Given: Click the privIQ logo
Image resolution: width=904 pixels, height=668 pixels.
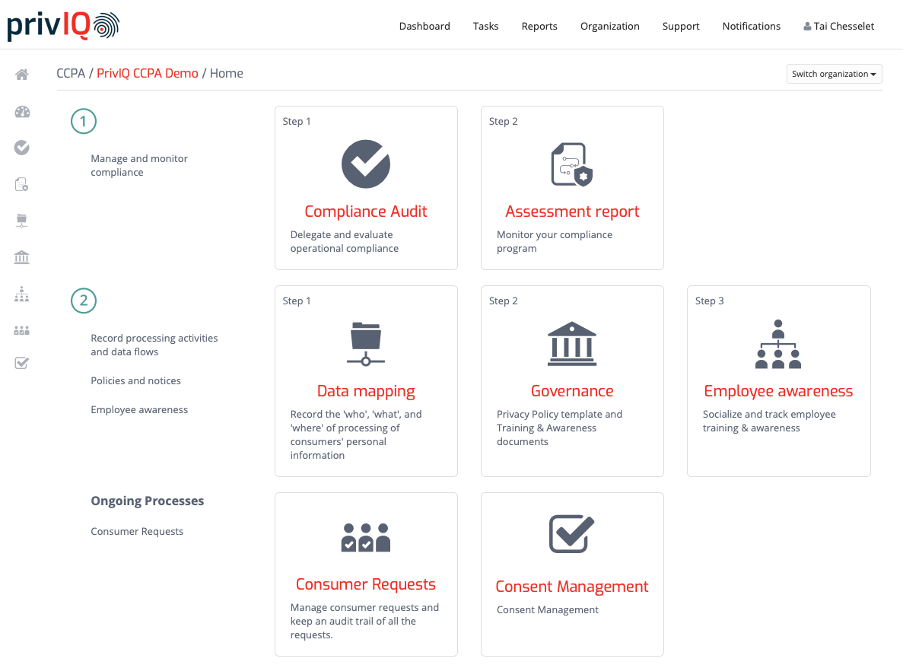Looking at the screenshot, I should (x=63, y=26).
